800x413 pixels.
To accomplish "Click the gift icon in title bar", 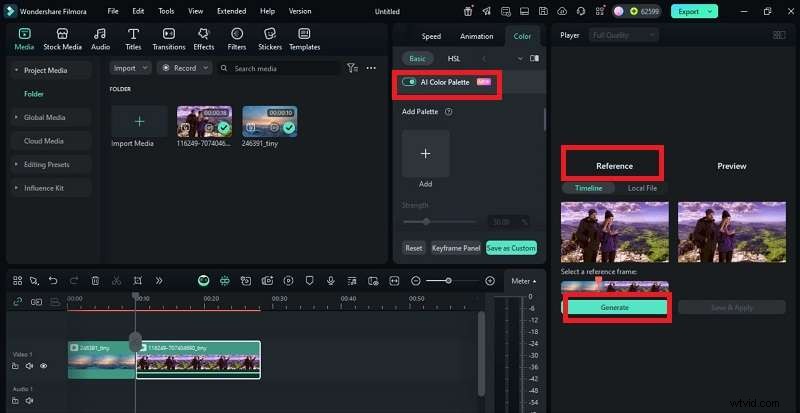I will 468,11.
